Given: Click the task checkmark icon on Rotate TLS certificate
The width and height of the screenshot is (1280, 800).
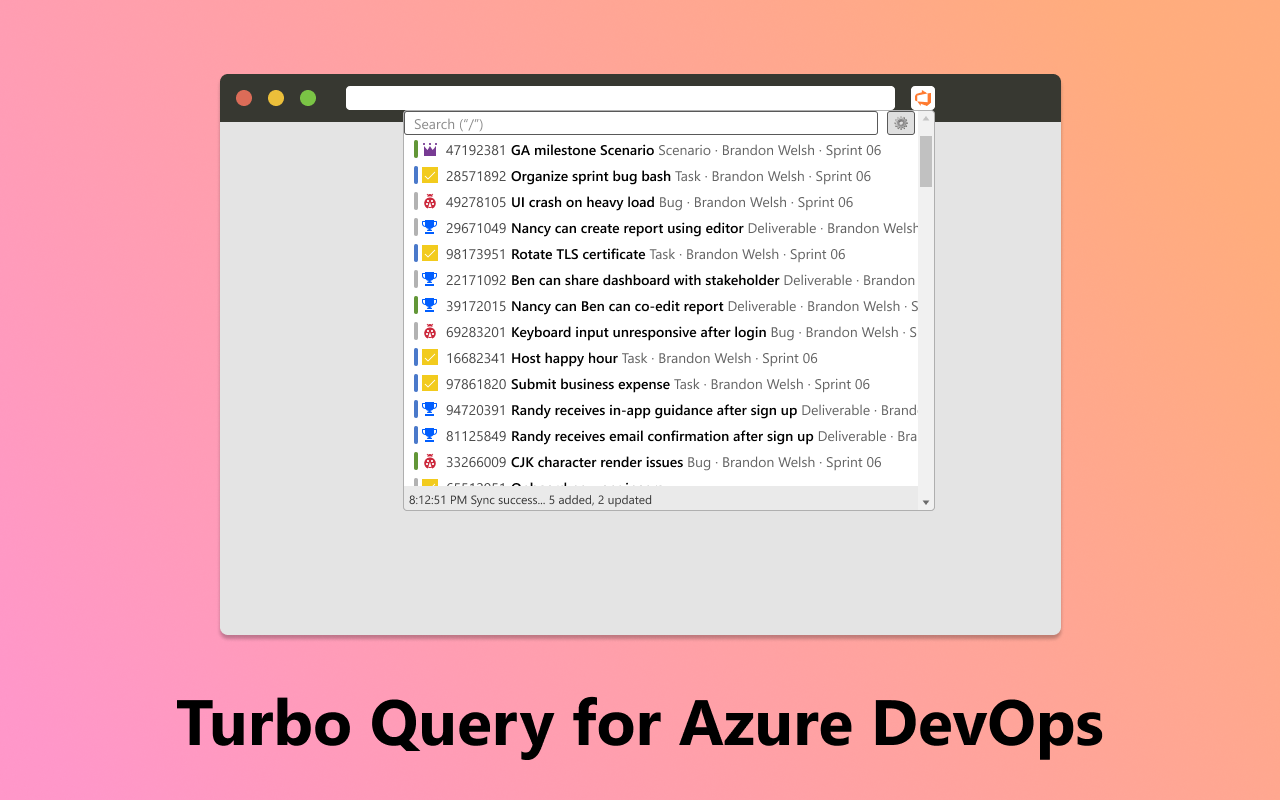Looking at the screenshot, I should (x=428, y=253).
